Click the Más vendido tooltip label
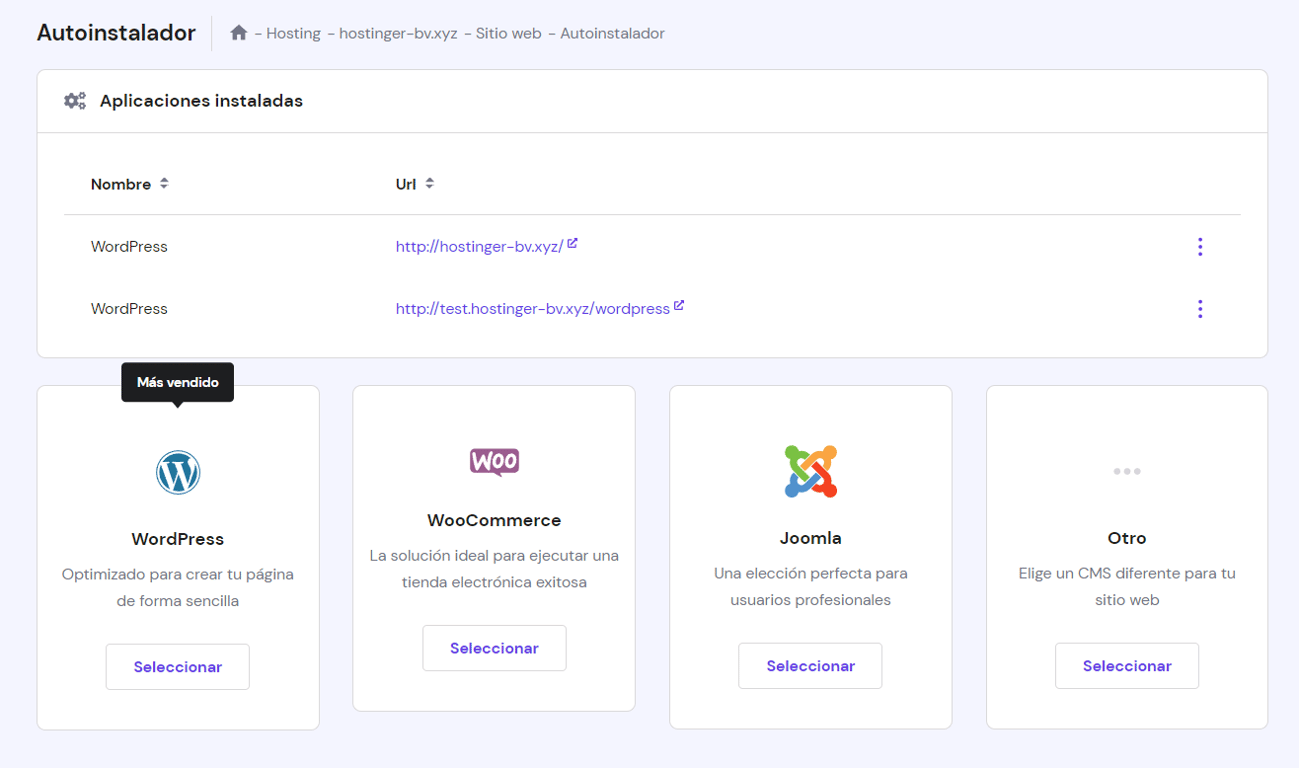 pos(177,381)
